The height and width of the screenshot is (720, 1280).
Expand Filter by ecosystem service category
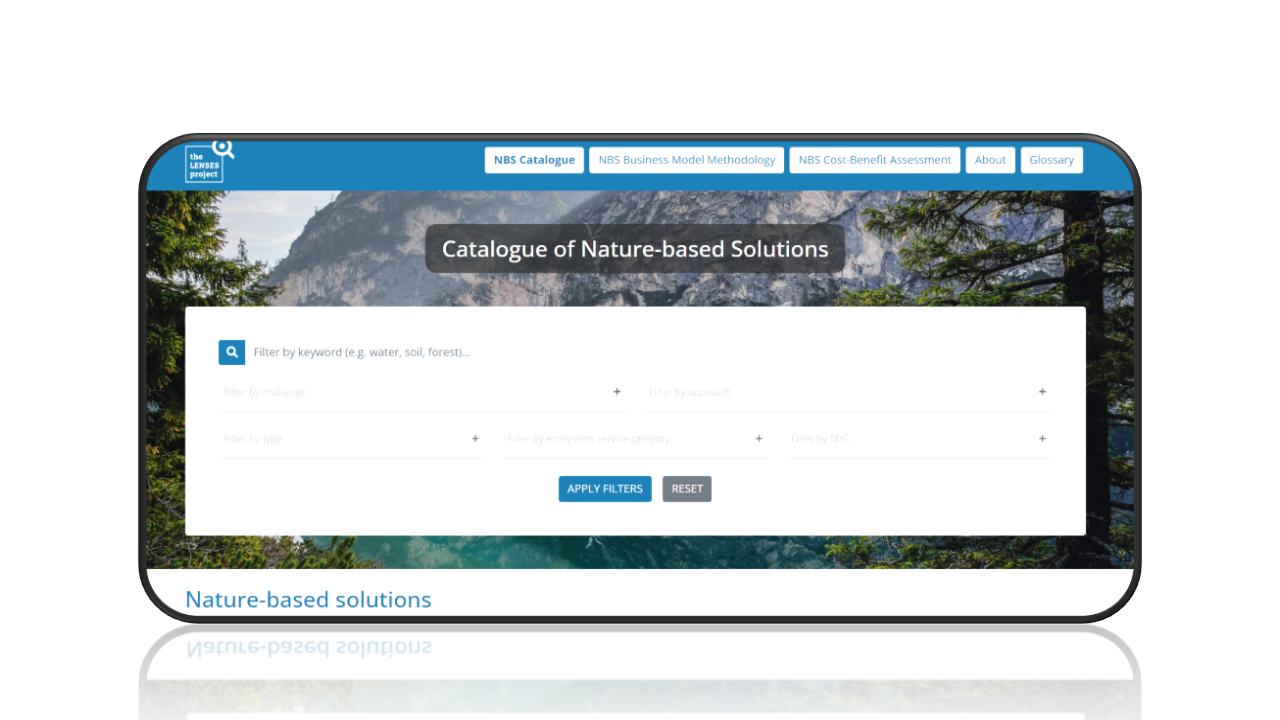(635, 439)
